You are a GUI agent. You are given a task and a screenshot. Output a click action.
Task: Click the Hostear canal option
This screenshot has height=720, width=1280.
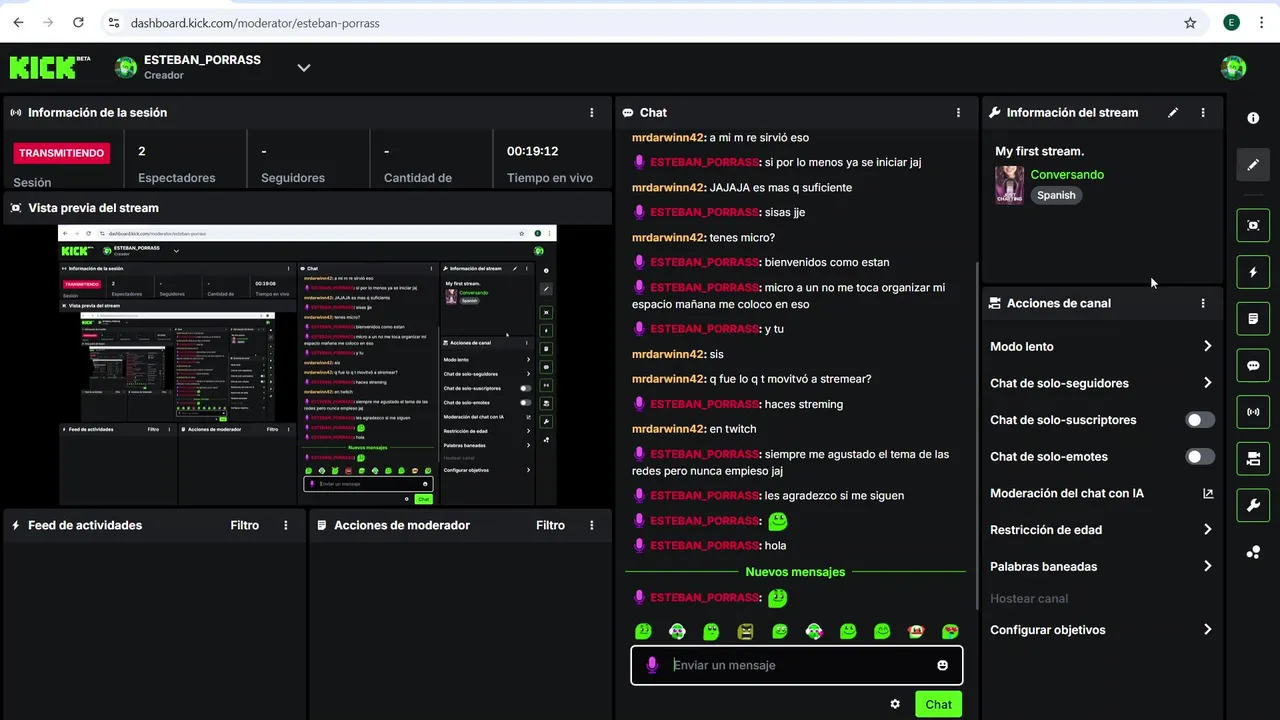[1029, 598]
